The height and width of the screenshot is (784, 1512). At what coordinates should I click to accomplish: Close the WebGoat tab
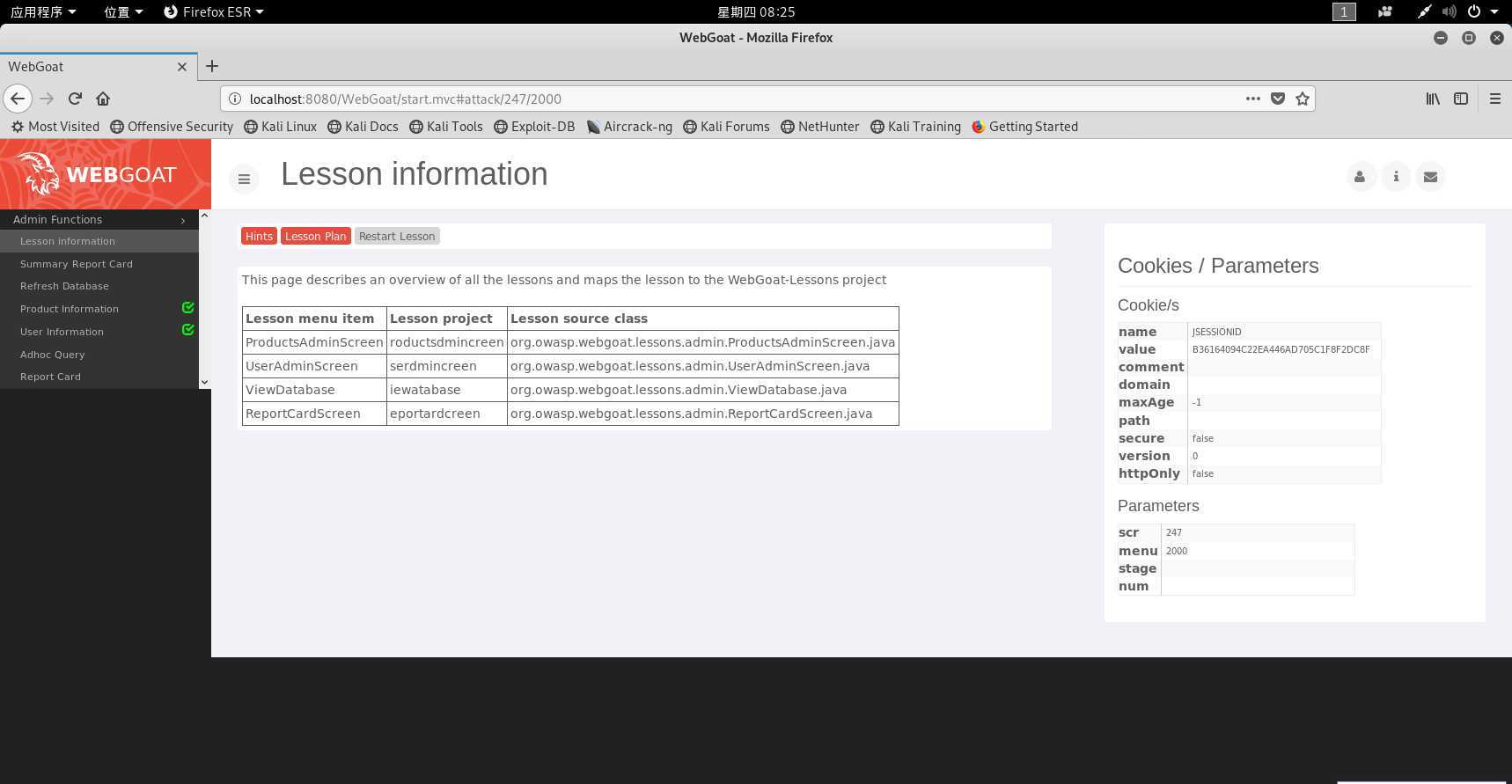(x=182, y=66)
